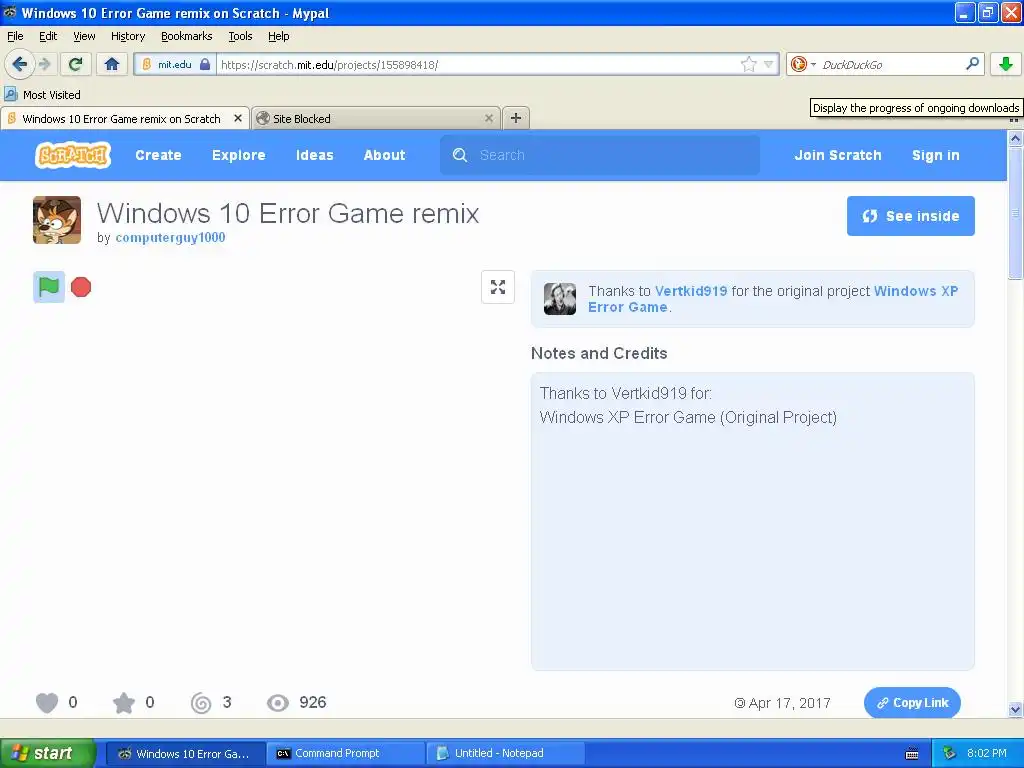Open the Bookmarks menu
Screen dimensions: 1024x768
tap(187, 36)
